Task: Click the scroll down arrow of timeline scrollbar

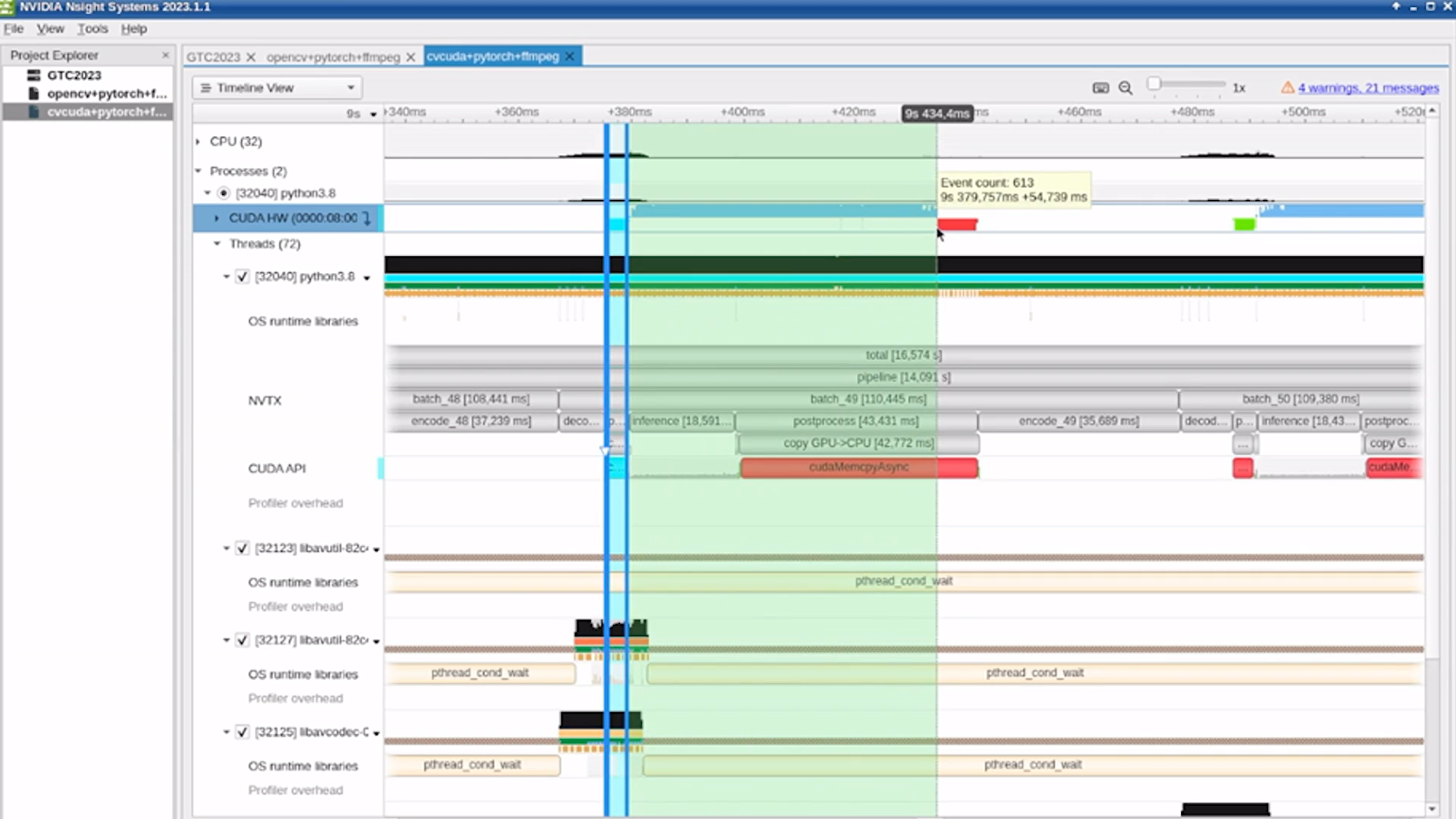Action: pos(1432,810)
